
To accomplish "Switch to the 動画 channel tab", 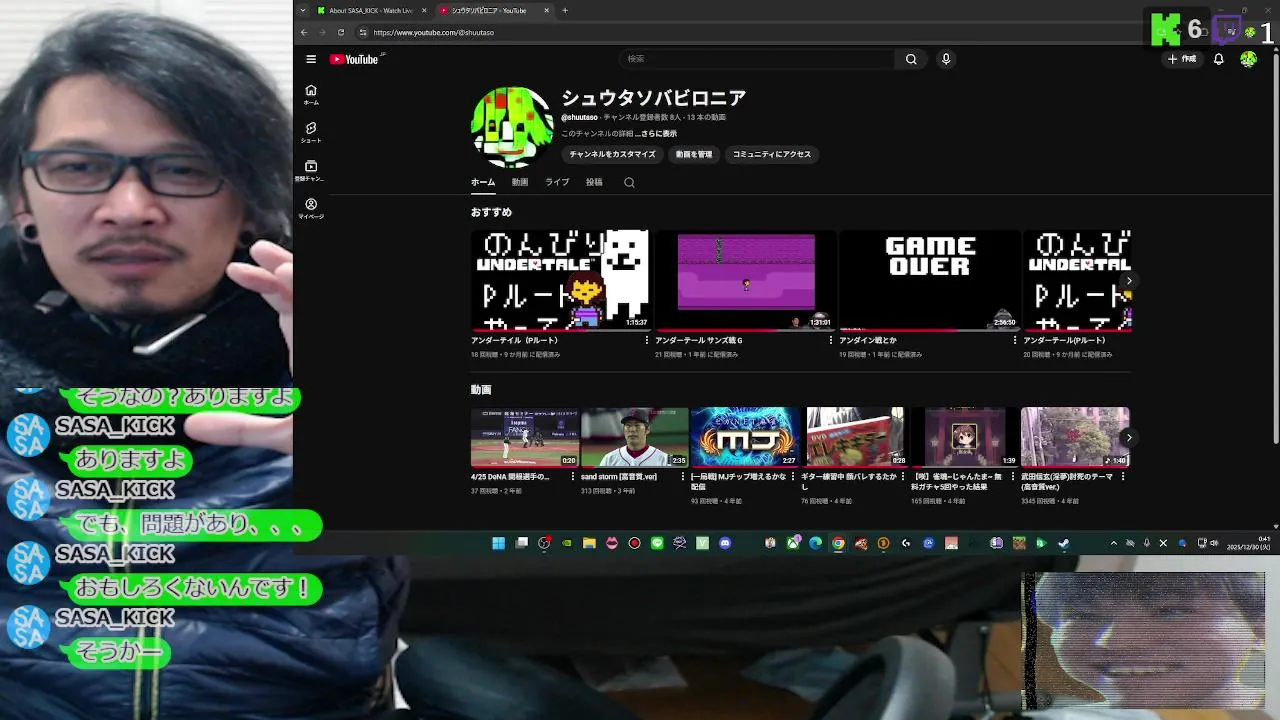I will tap(520, 182).
